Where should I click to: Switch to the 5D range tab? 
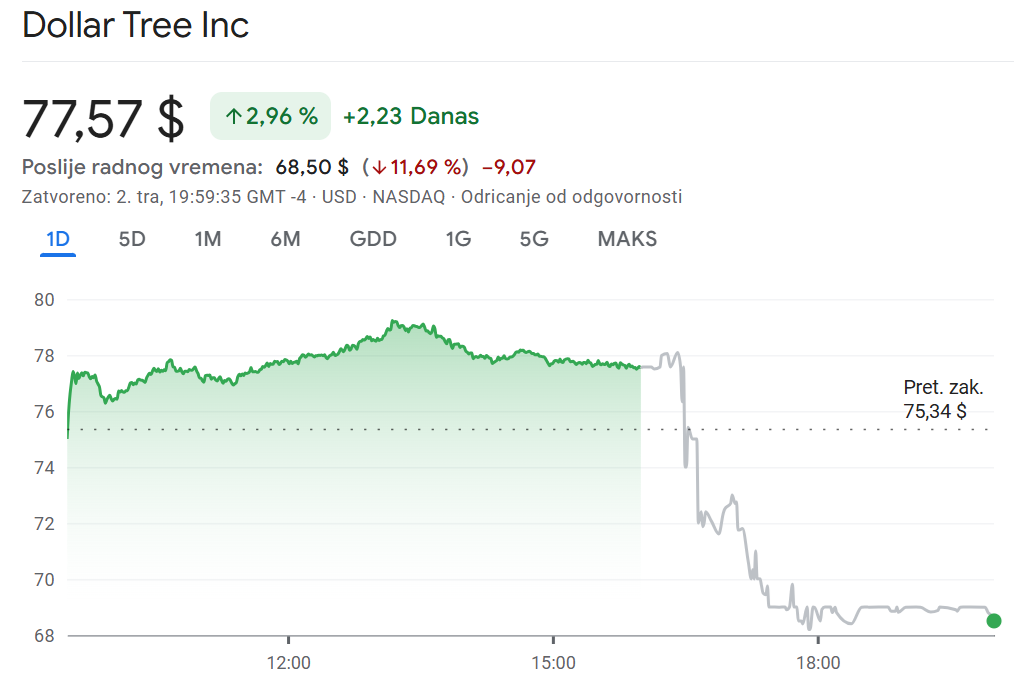[x=132, y=239]
